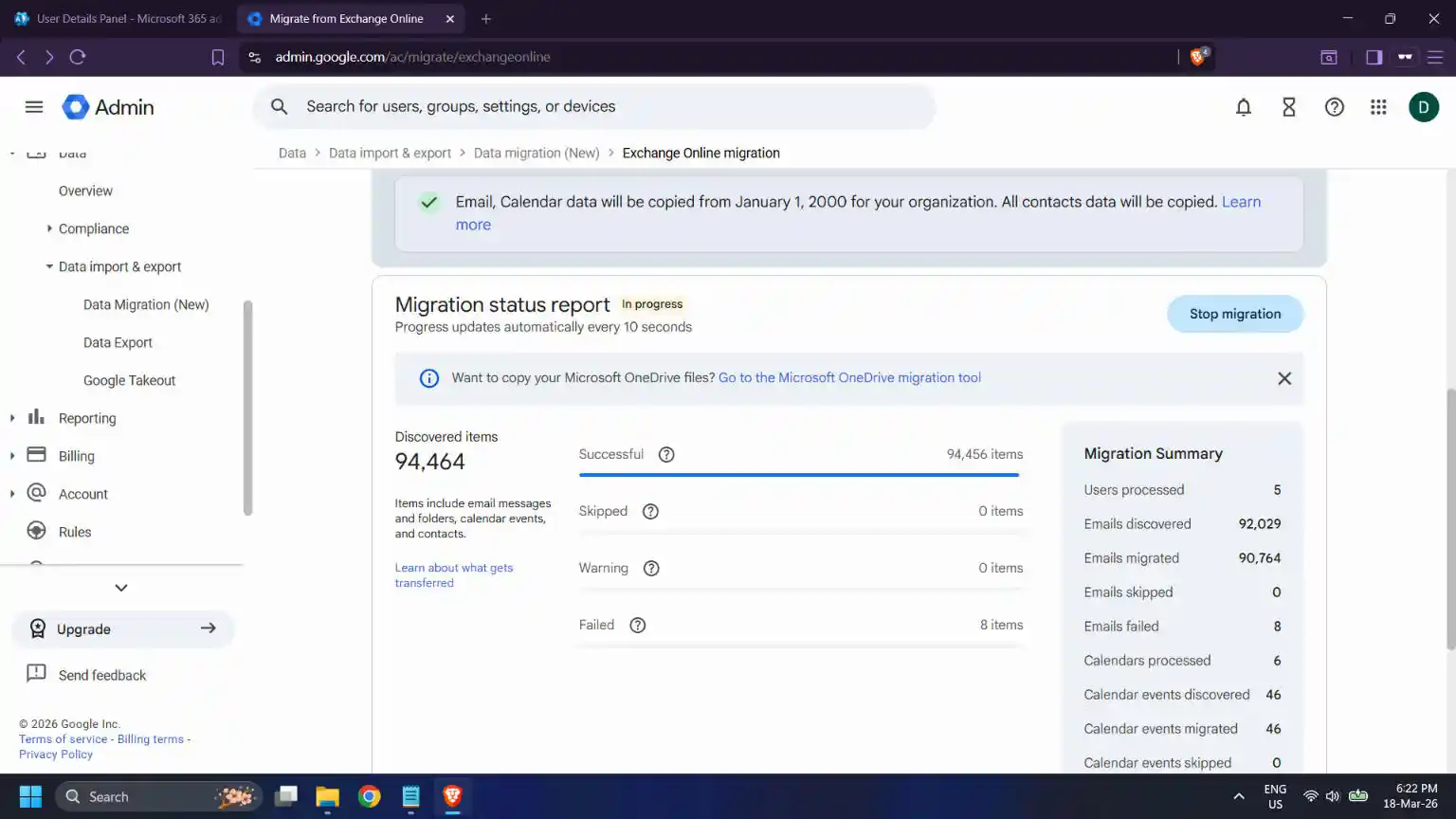Expand the Billing section arrow
The image size is (1456, 819).
point(11,456)
